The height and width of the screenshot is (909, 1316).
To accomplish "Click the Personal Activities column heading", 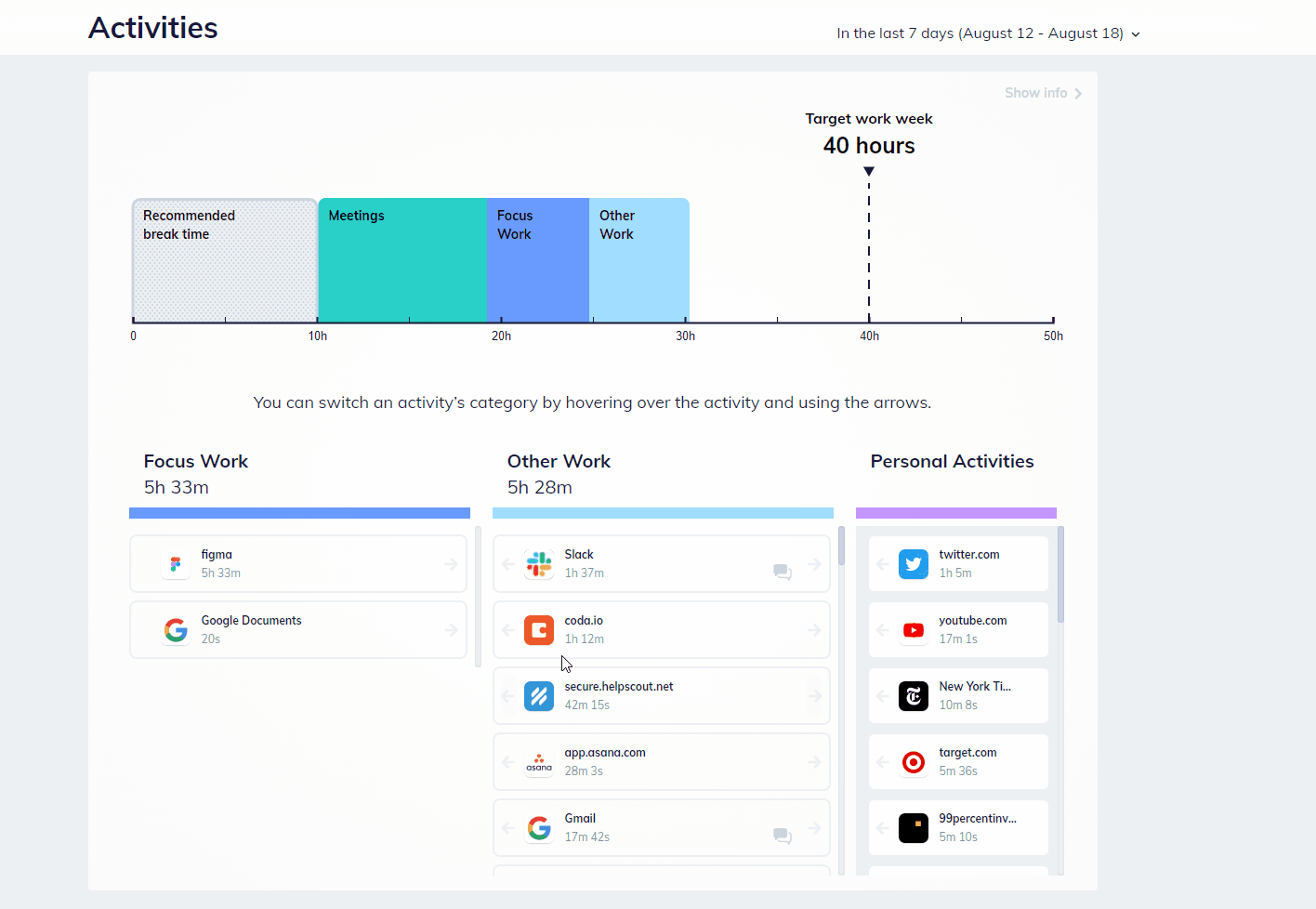I will (x=952, y=461).
